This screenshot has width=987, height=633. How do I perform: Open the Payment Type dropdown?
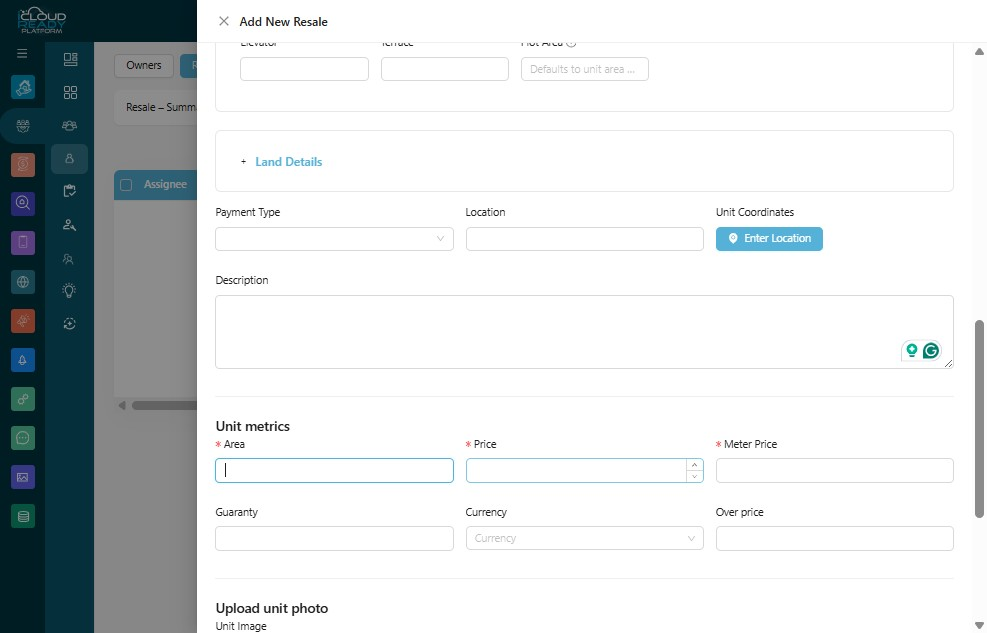click(x=334, y=239)
